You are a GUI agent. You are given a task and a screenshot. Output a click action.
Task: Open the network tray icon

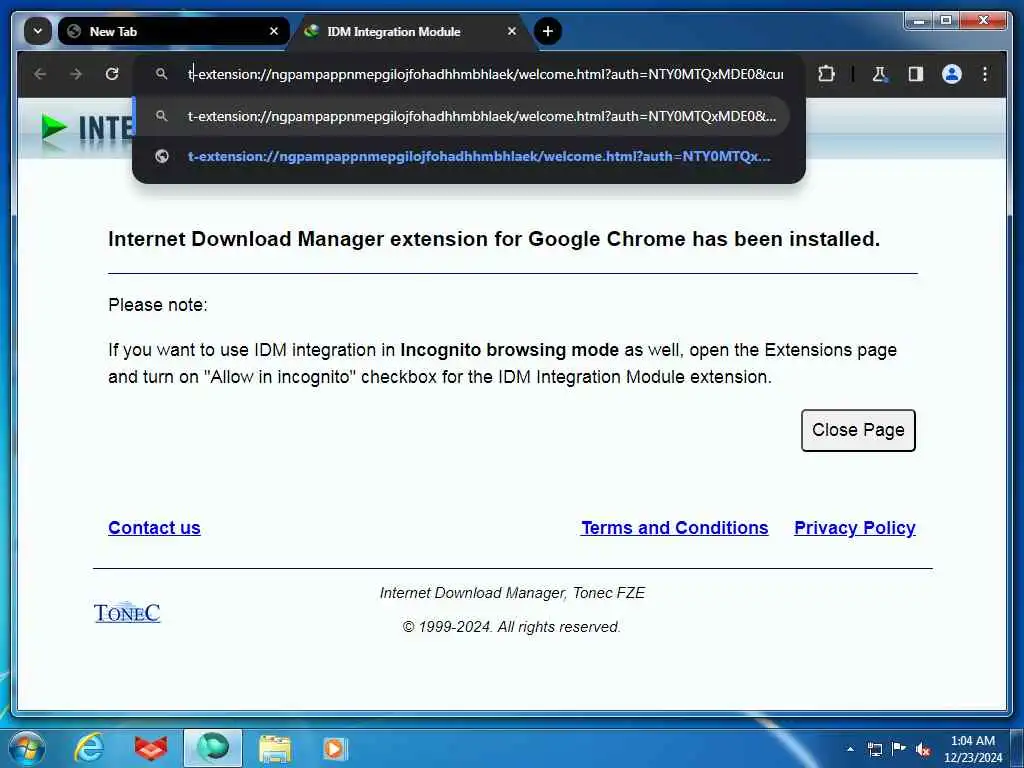click(x=874, y=749)
